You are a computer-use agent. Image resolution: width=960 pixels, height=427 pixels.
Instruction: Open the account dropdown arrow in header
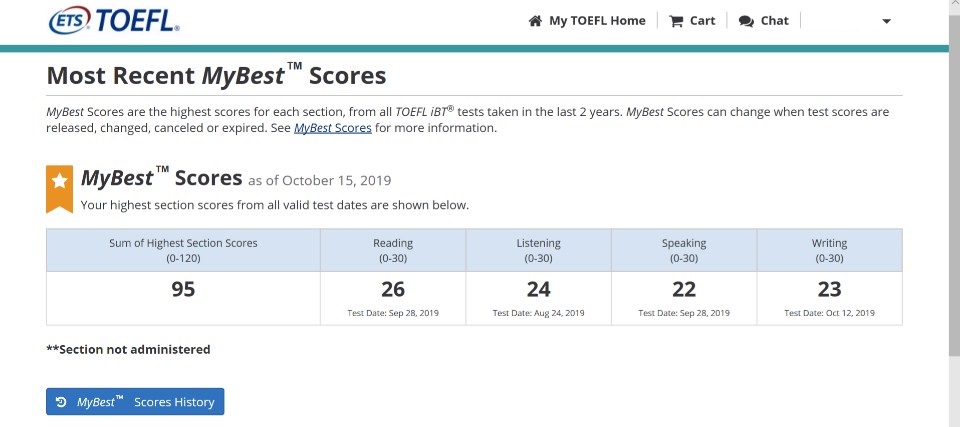coord(886,21)
